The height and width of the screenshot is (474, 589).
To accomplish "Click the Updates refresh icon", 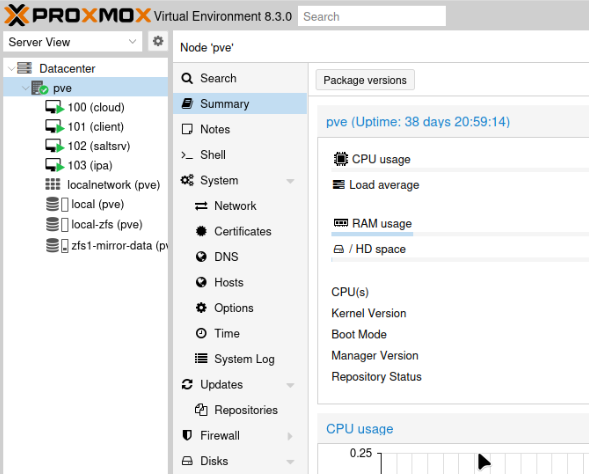I will [187, 384].
